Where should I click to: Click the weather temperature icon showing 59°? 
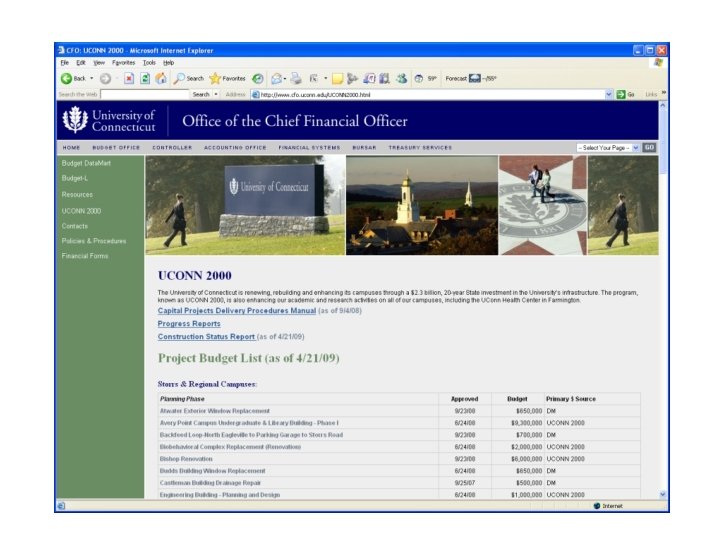pyautogui.click(x=419, y=79)
